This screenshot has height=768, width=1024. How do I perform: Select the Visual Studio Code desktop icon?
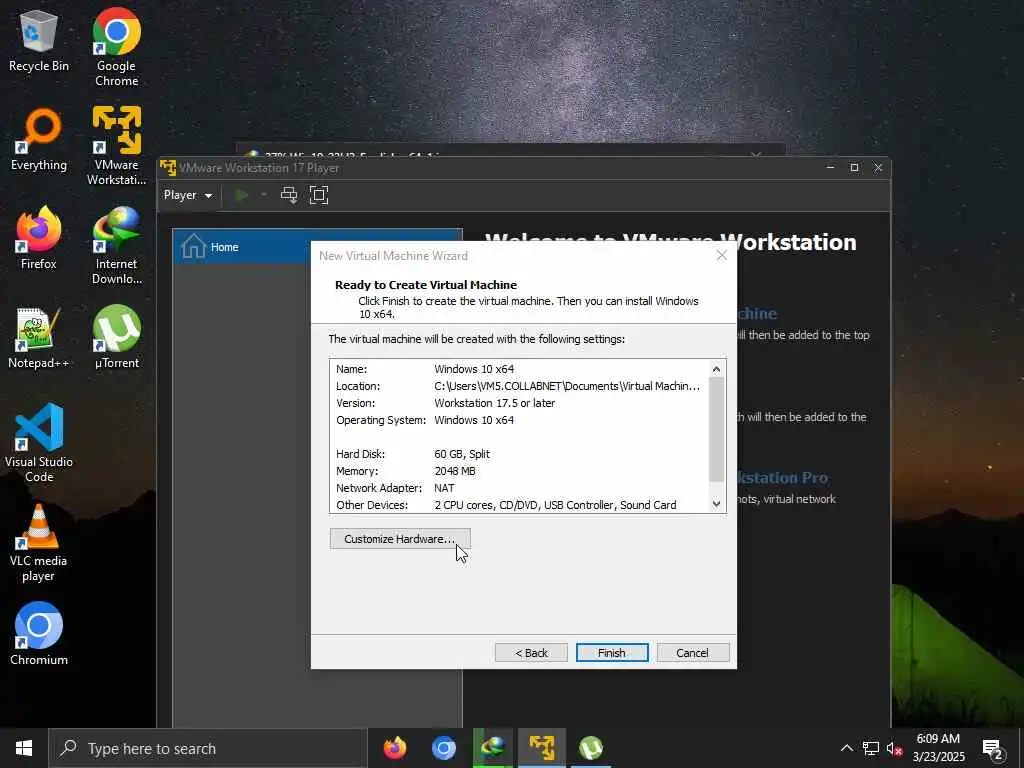tap(39, 443)
